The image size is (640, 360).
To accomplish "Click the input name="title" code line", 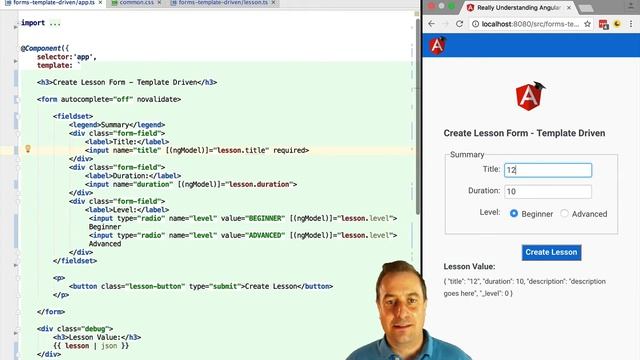I will tap(197, 150).
